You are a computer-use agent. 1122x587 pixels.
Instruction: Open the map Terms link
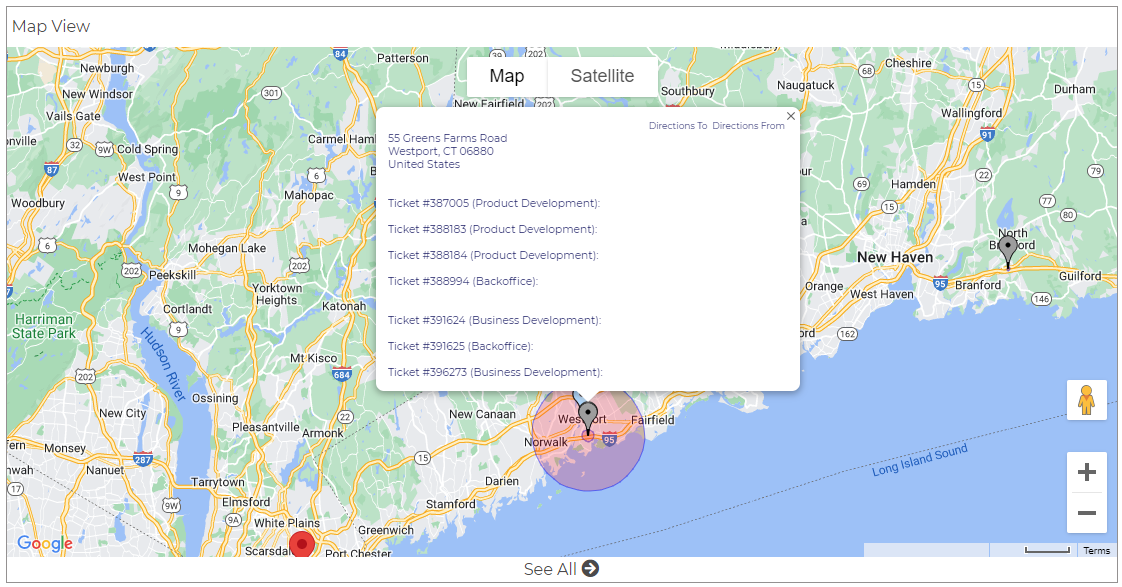coord(1096,550)
